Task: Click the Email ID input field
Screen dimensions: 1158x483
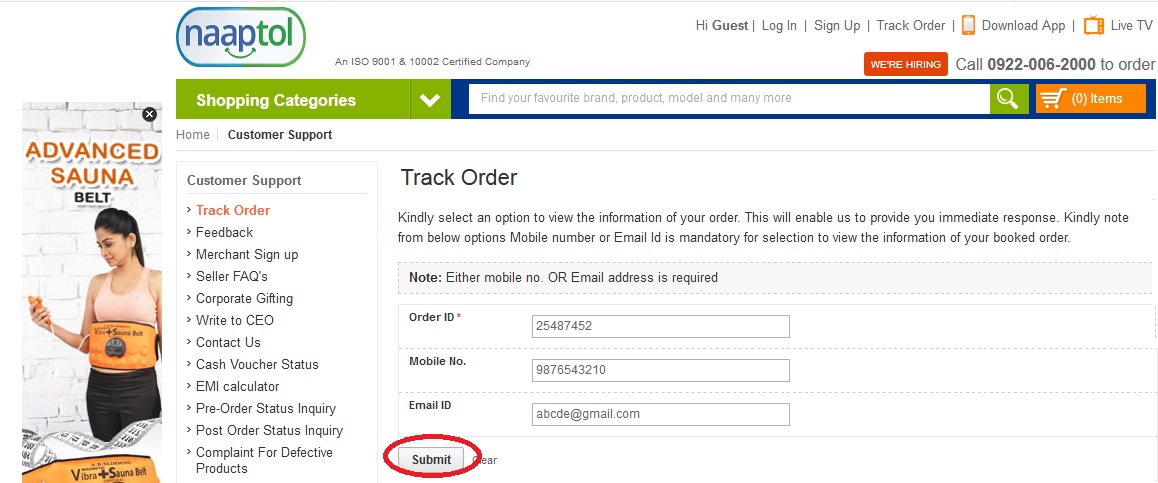Action: 660,414
